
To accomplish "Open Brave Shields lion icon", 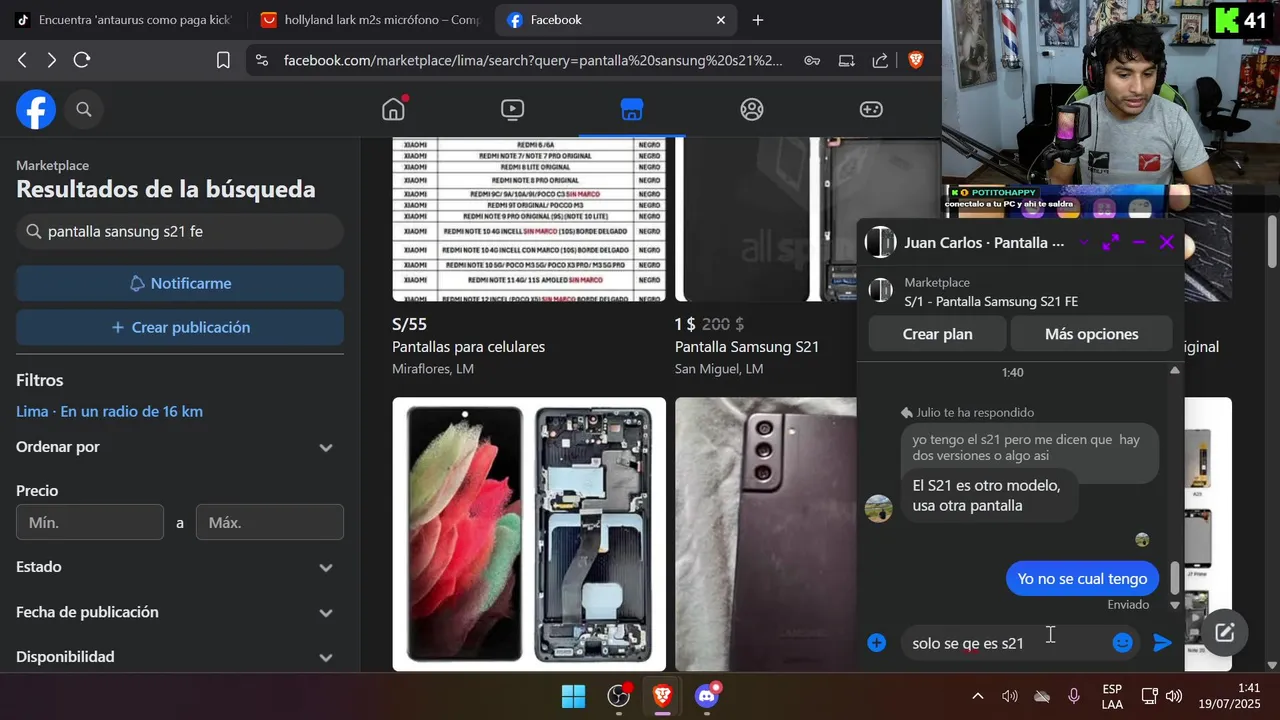I will (916, 60).
